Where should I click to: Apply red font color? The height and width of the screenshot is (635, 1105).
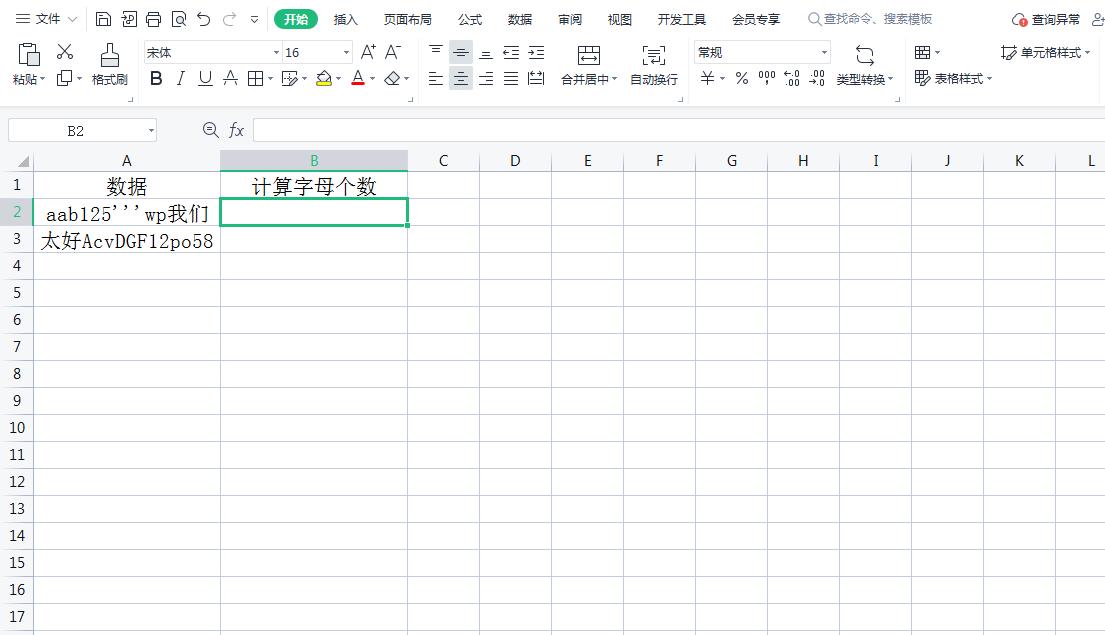358,78
